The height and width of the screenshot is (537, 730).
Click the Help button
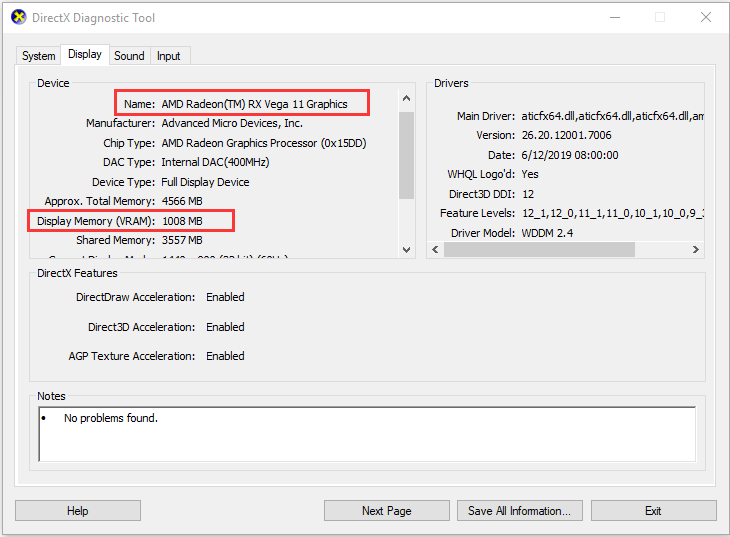point(78,510)
